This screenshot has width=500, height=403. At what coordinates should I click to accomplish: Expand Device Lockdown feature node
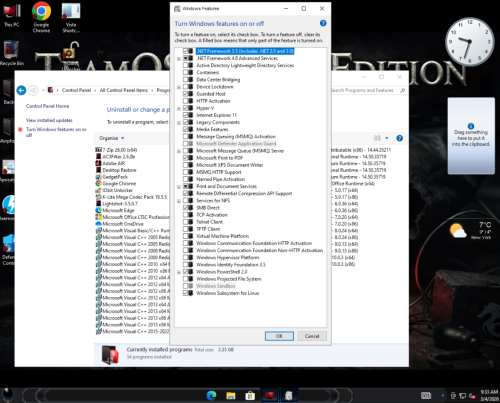(179, 87)
